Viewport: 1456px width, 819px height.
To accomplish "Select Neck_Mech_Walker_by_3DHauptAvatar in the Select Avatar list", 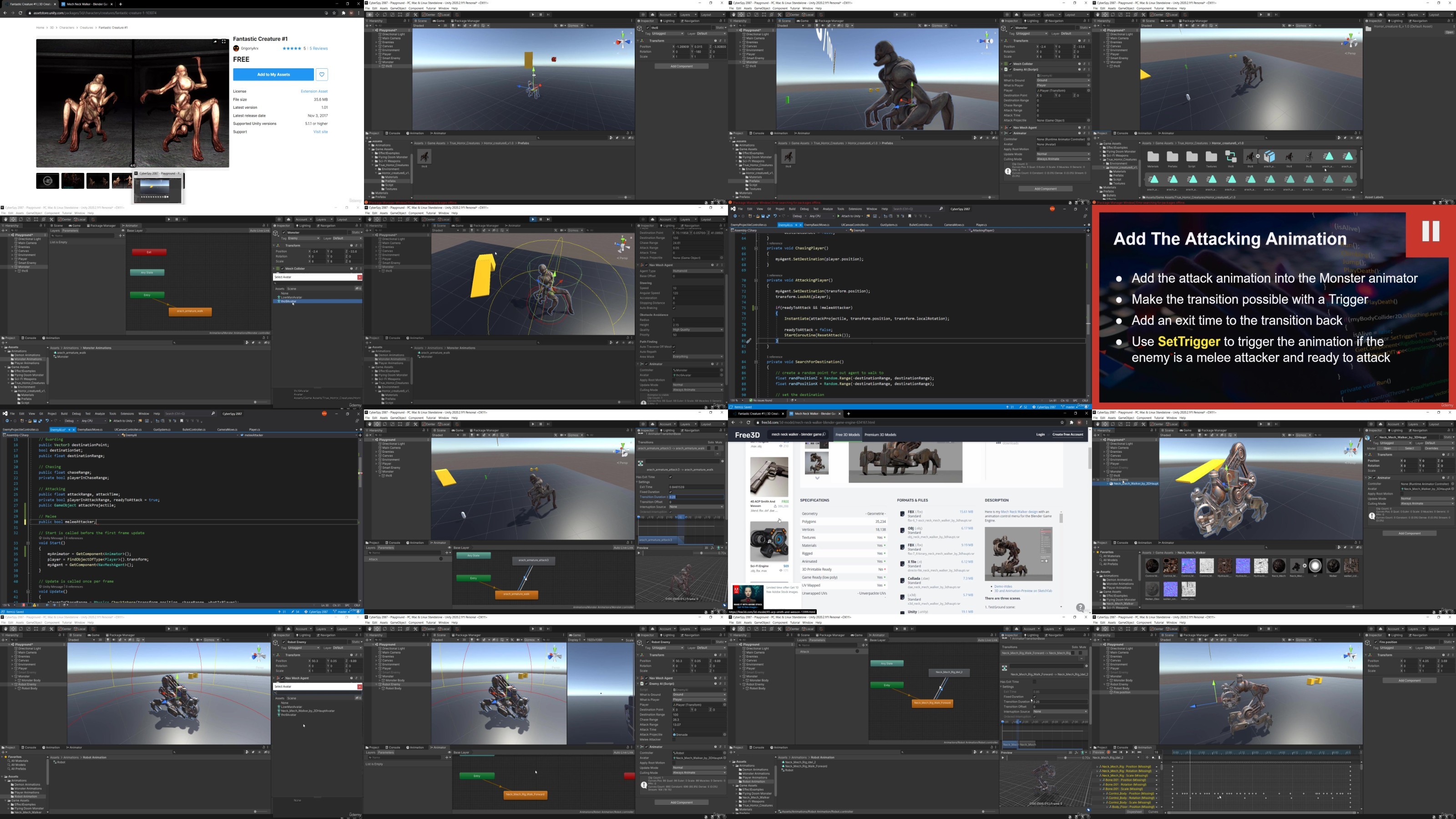I will [x=308, y=710].
